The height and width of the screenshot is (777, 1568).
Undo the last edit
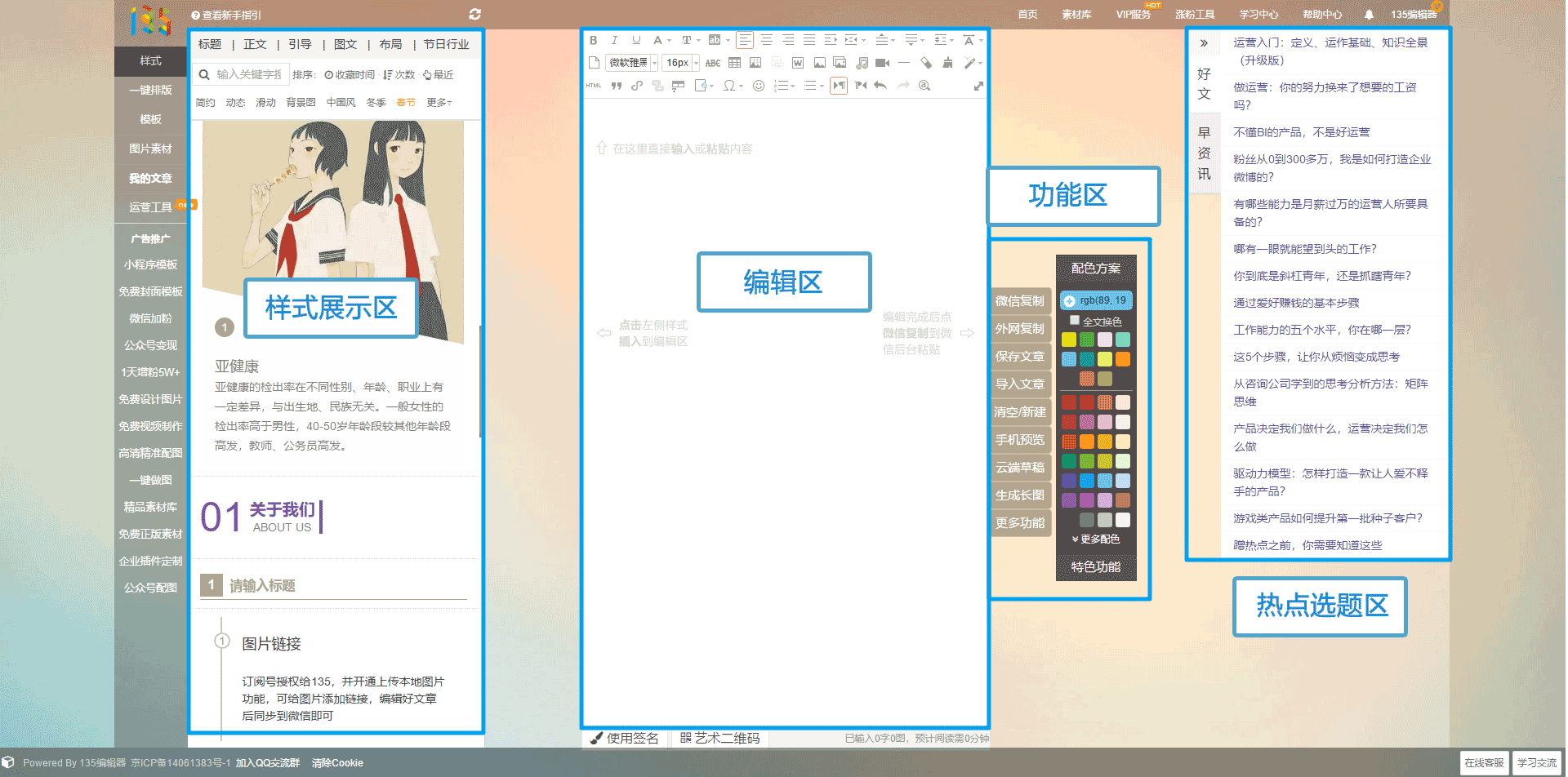[880, 86]
